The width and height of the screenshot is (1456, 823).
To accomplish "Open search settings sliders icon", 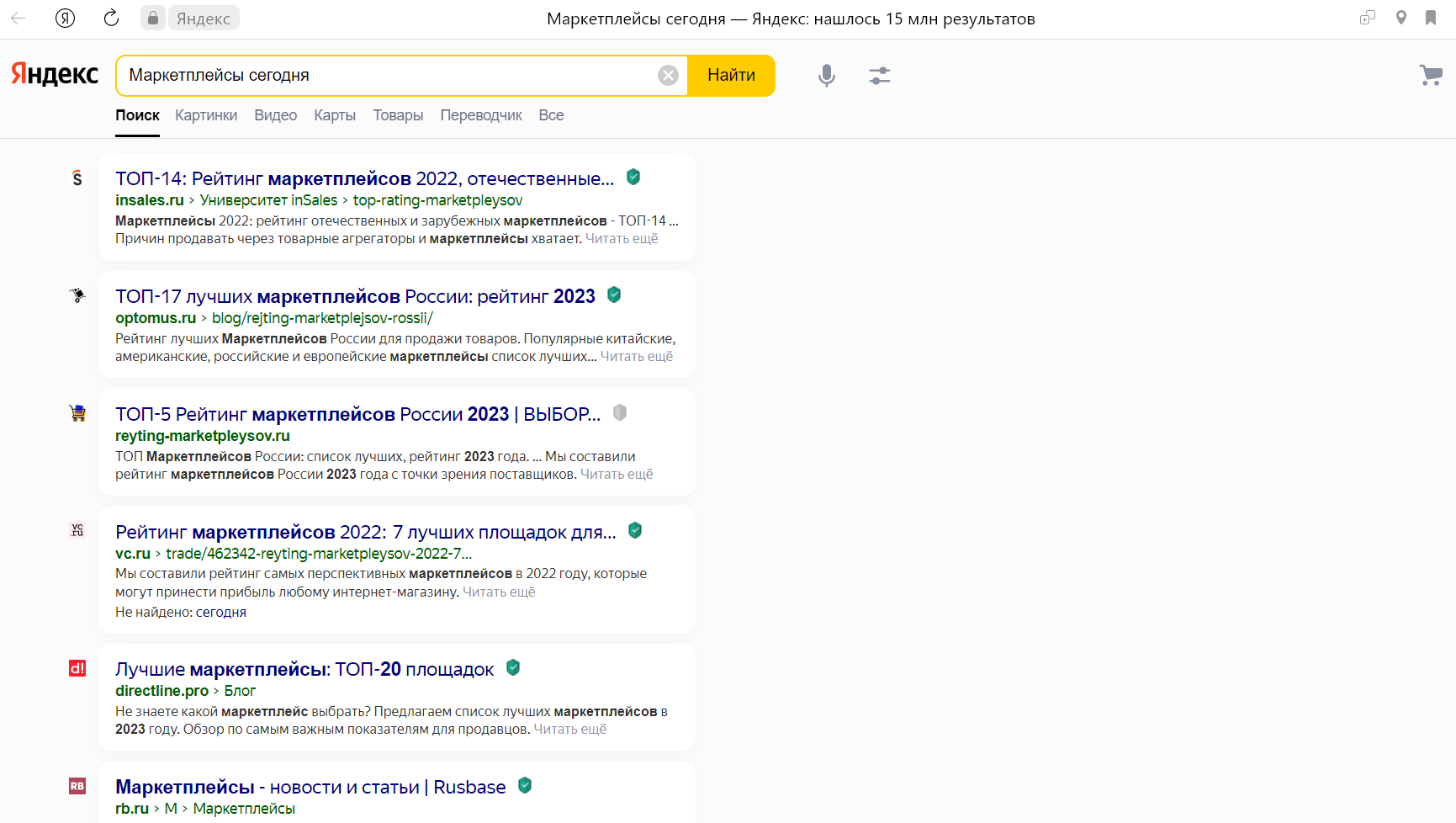I will 880,76.
